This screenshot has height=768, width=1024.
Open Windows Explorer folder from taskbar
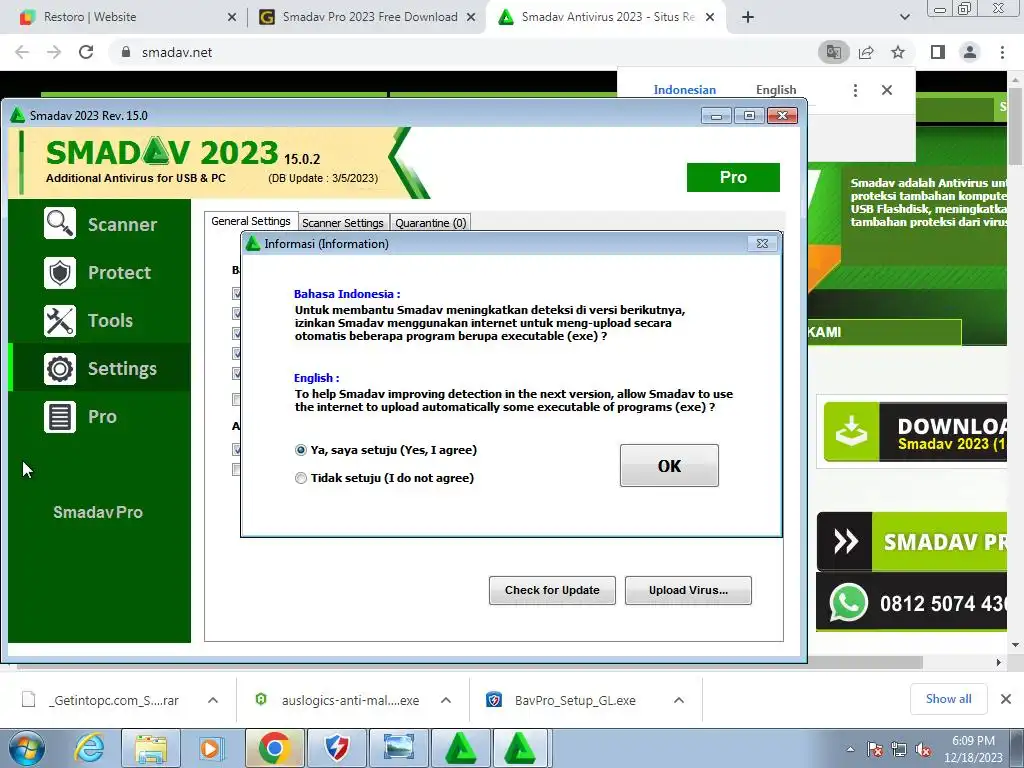[151, 748]
